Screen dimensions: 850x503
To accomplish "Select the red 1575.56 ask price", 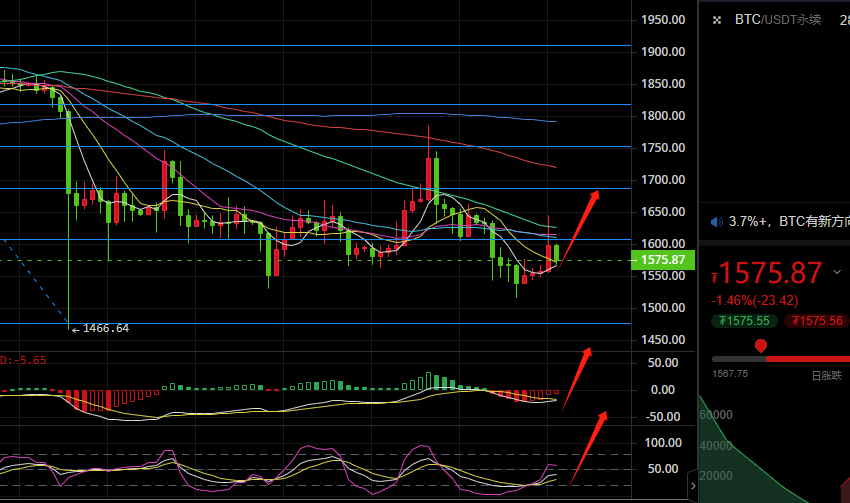I will click(816, 321).
